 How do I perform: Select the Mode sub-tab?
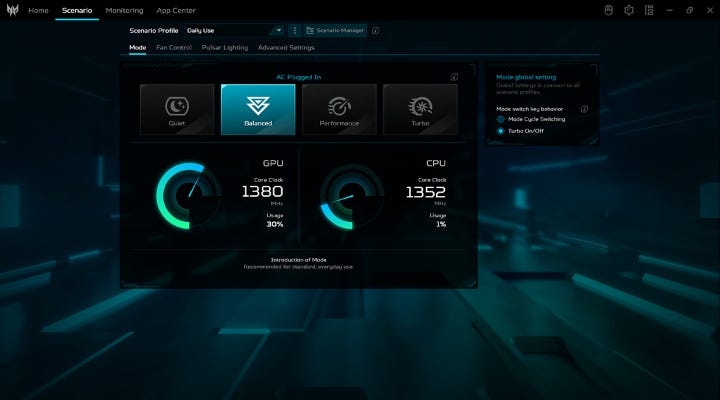click(x=137, y=47)
